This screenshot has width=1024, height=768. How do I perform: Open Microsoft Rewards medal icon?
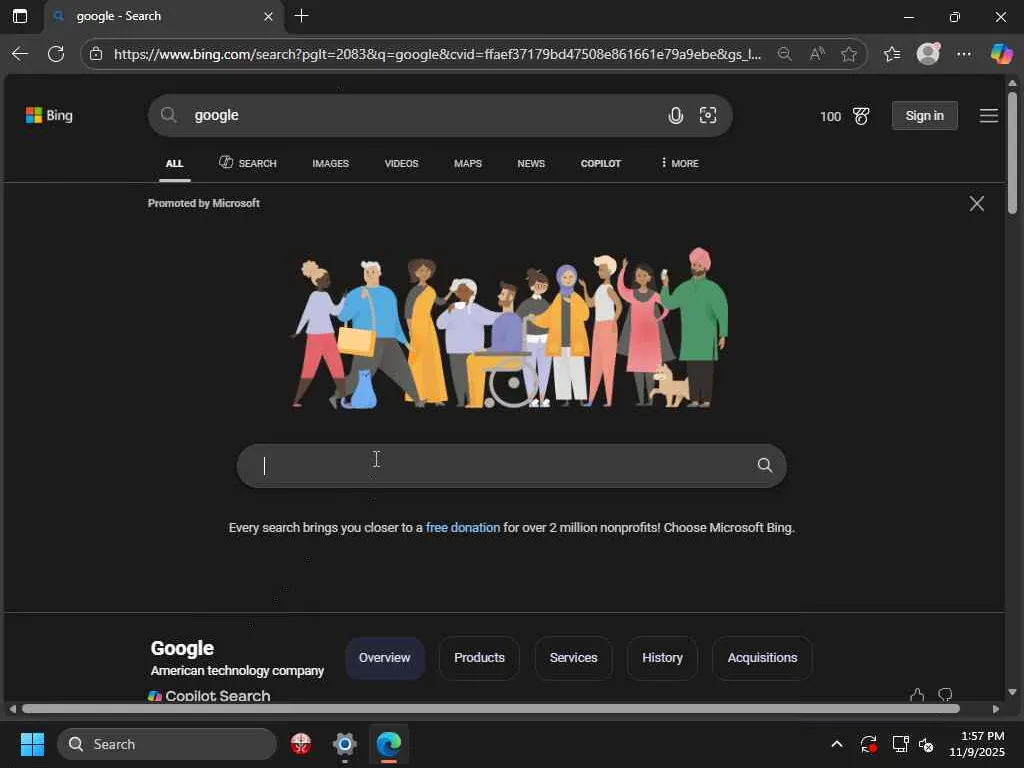coord(861,116)
